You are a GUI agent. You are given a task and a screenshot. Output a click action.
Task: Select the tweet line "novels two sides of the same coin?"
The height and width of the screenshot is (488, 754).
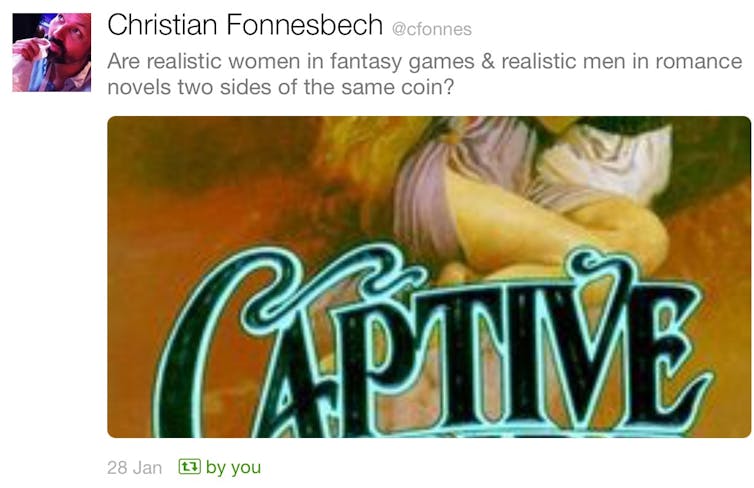coord(280,88)
